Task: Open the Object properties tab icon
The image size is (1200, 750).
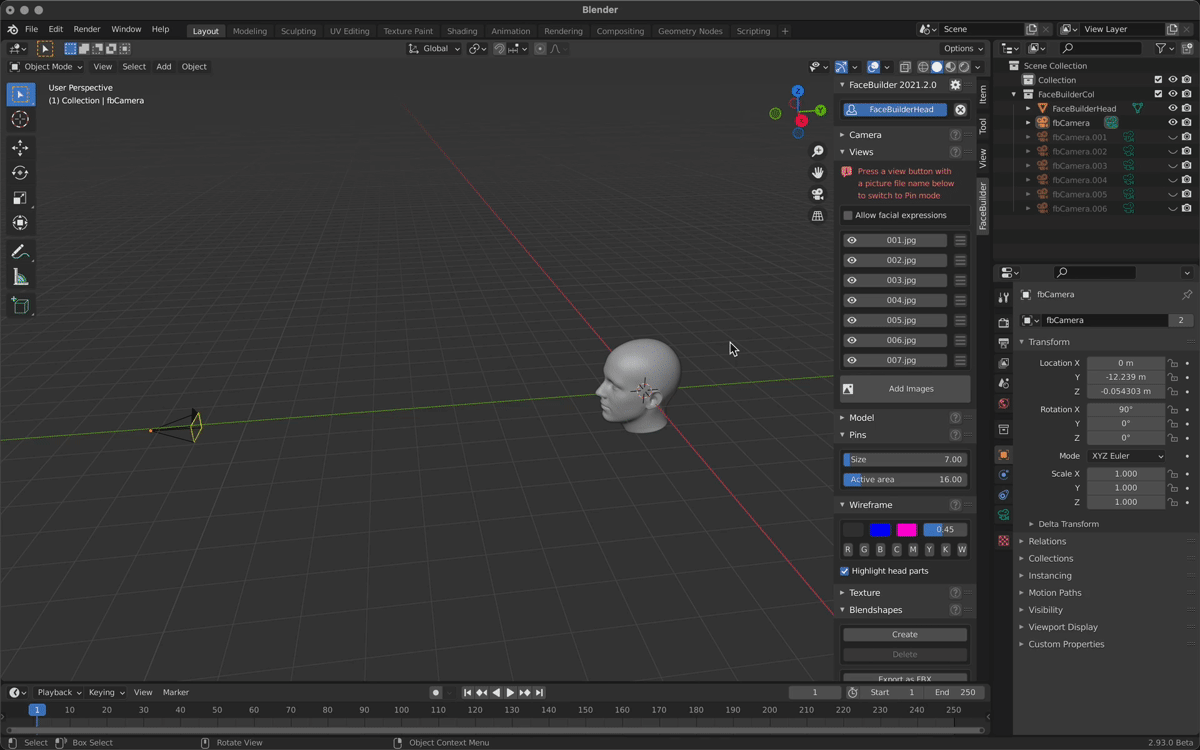Action: click(x=1004, y=455)
